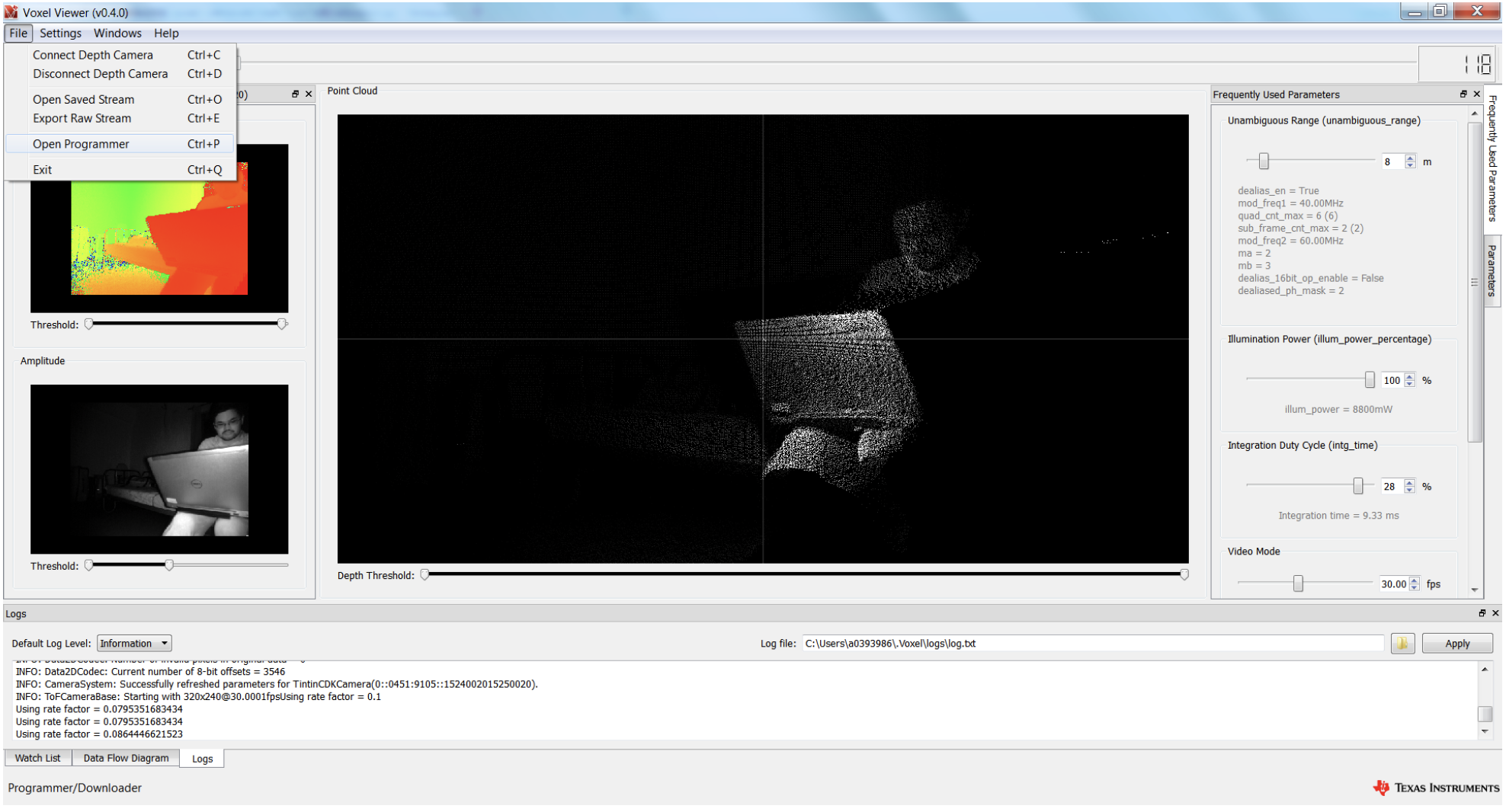The image size is (1506, 812).
Task: Click the right handle of Depth Threshold slider
Action: tap(1184, 575)
